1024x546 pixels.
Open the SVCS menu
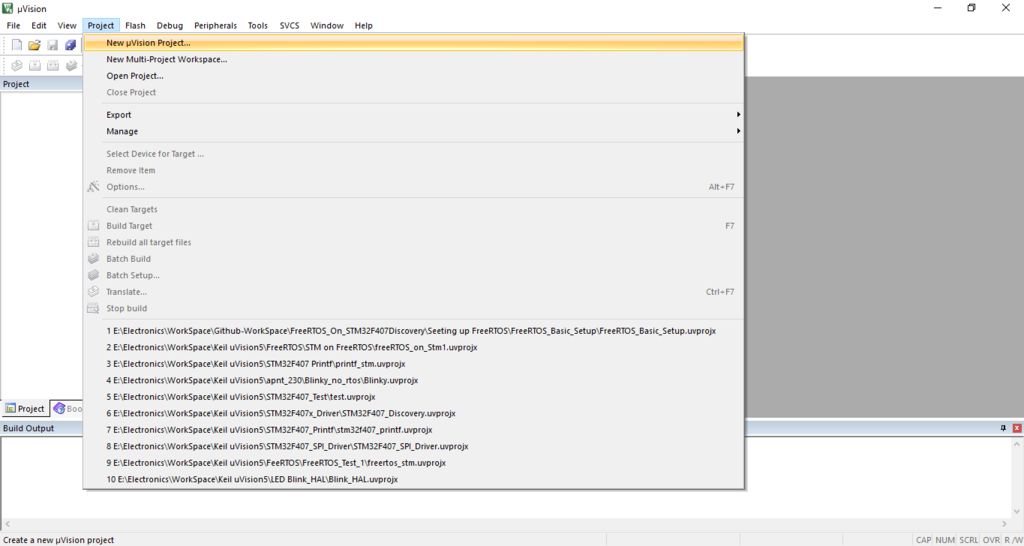pyautogui.click(x=289, y=25)
